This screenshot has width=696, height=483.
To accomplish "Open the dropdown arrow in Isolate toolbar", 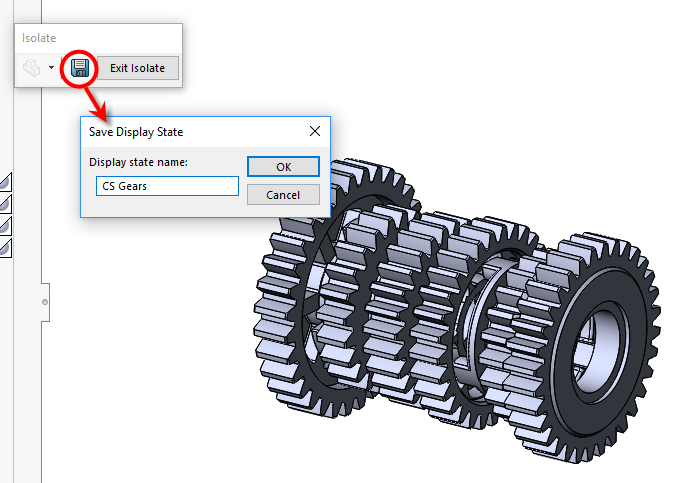I will click(x=51, y=67).
